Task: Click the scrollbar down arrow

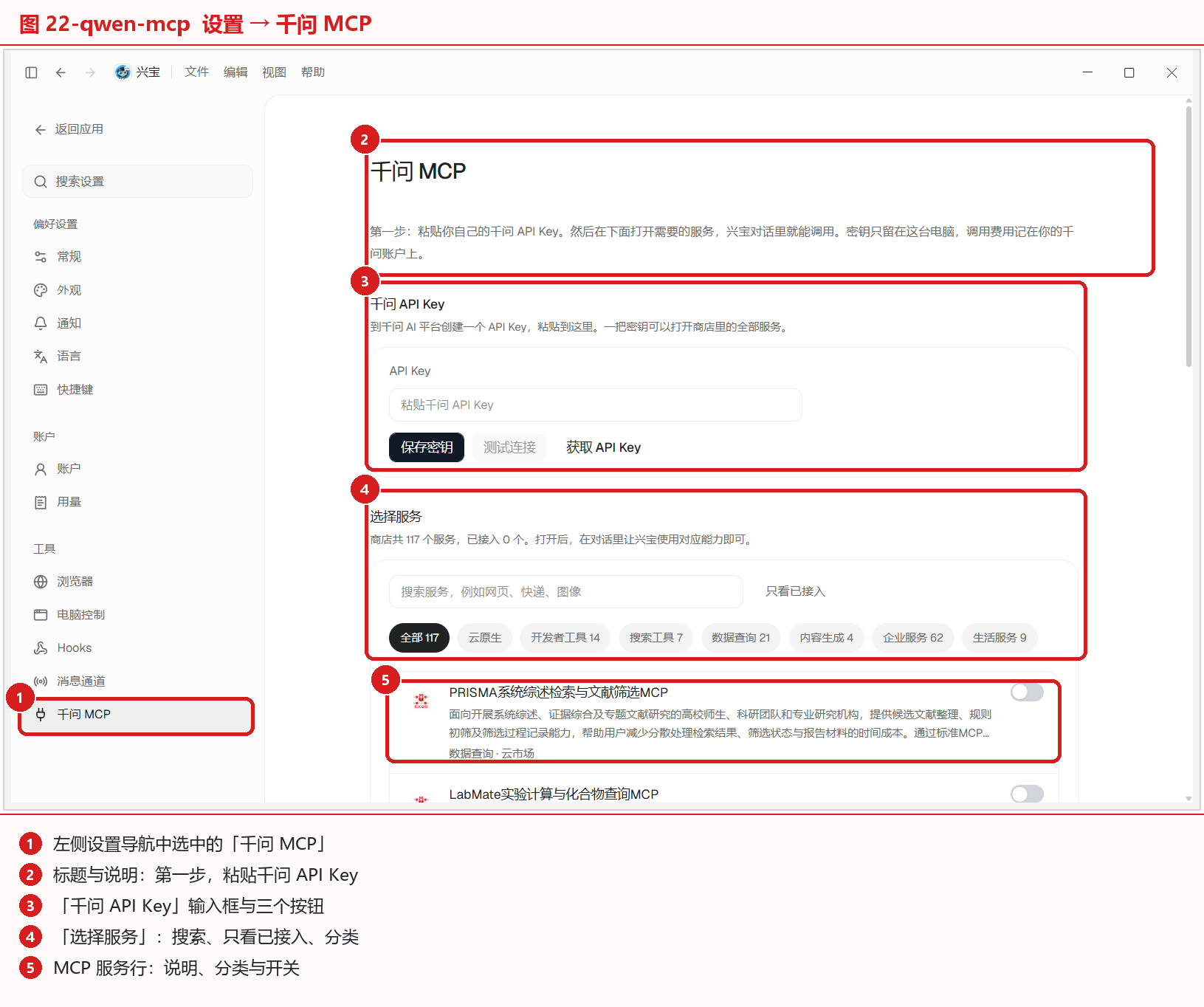Action: (x=1188, y=798)
